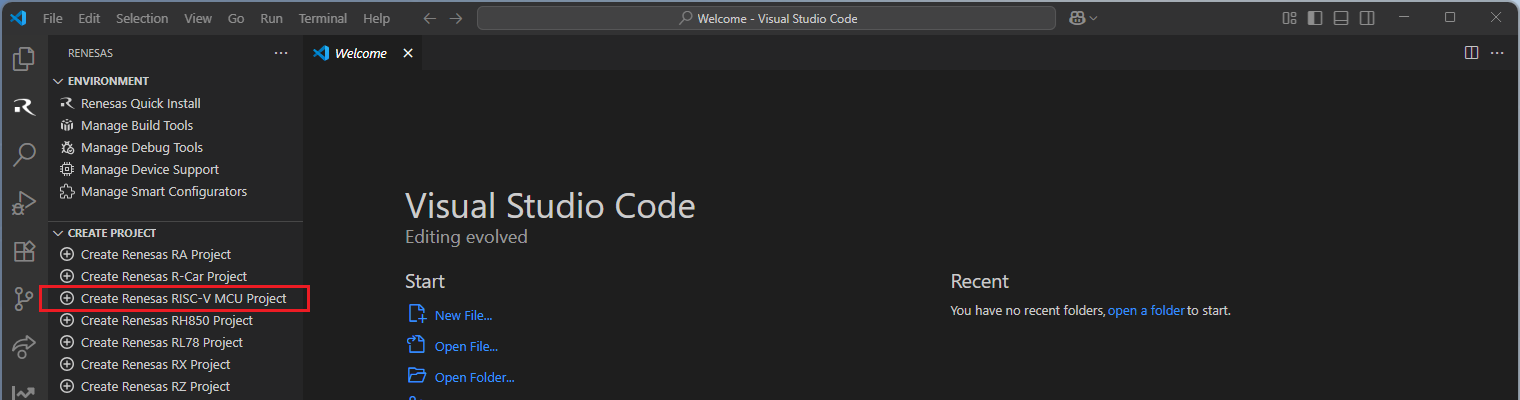The image size is (1520, 400).
Task: Split the editor right
Action: pos(1471,53)
